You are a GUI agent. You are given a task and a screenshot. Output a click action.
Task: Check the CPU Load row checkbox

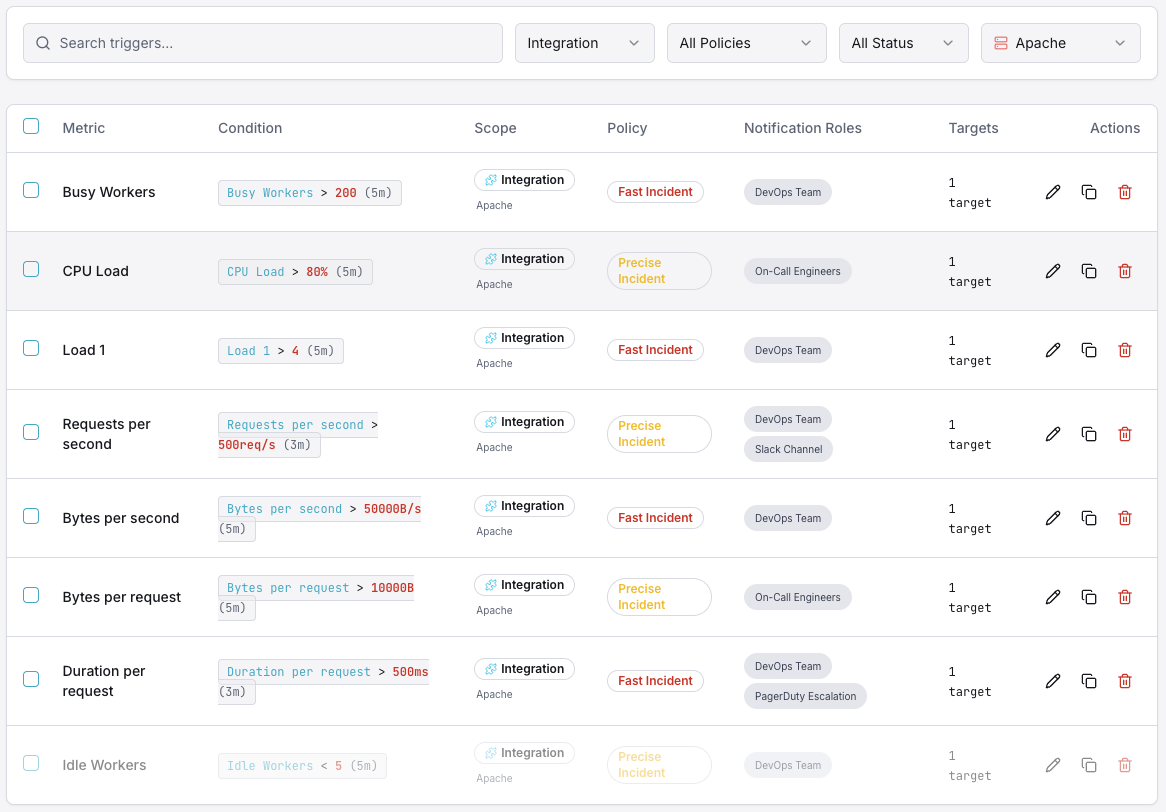(30, 269)
